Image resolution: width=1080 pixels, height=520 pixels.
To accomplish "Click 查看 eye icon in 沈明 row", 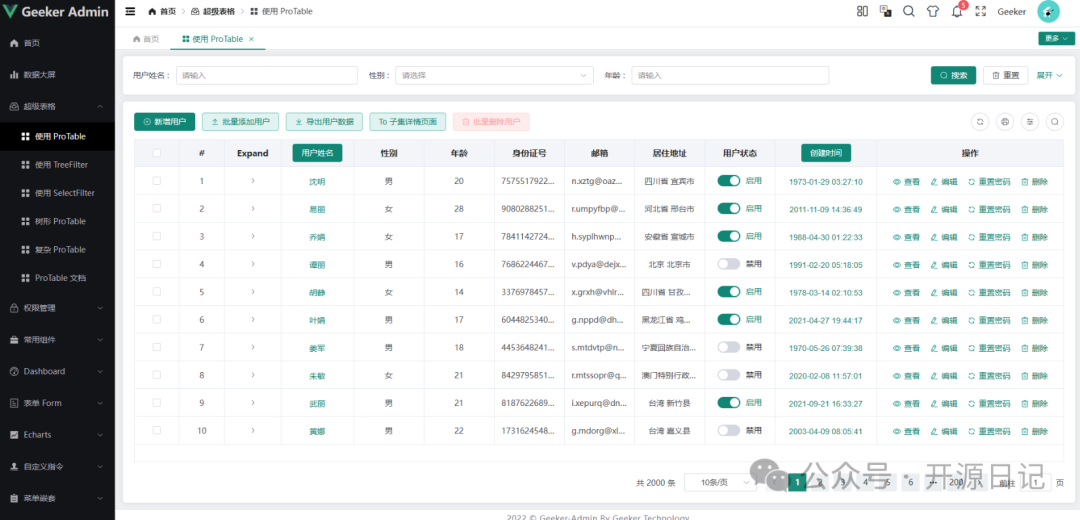I will coord(897,182).
